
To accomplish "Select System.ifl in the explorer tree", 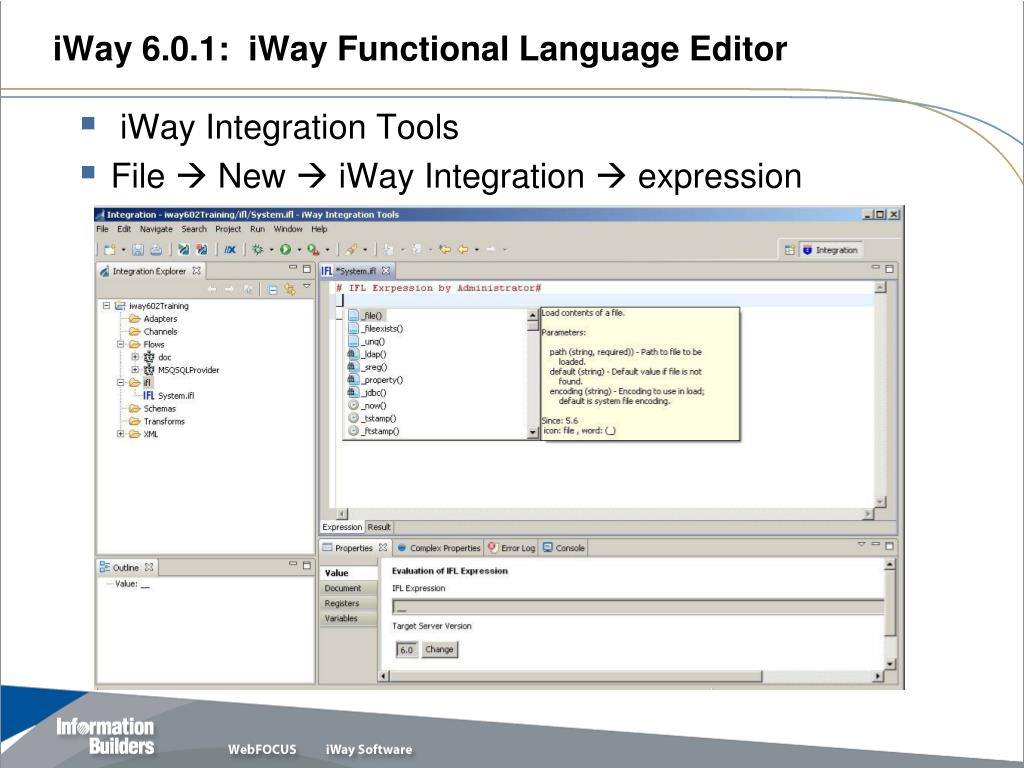I will pyautogui.click(x=174, y=396).
